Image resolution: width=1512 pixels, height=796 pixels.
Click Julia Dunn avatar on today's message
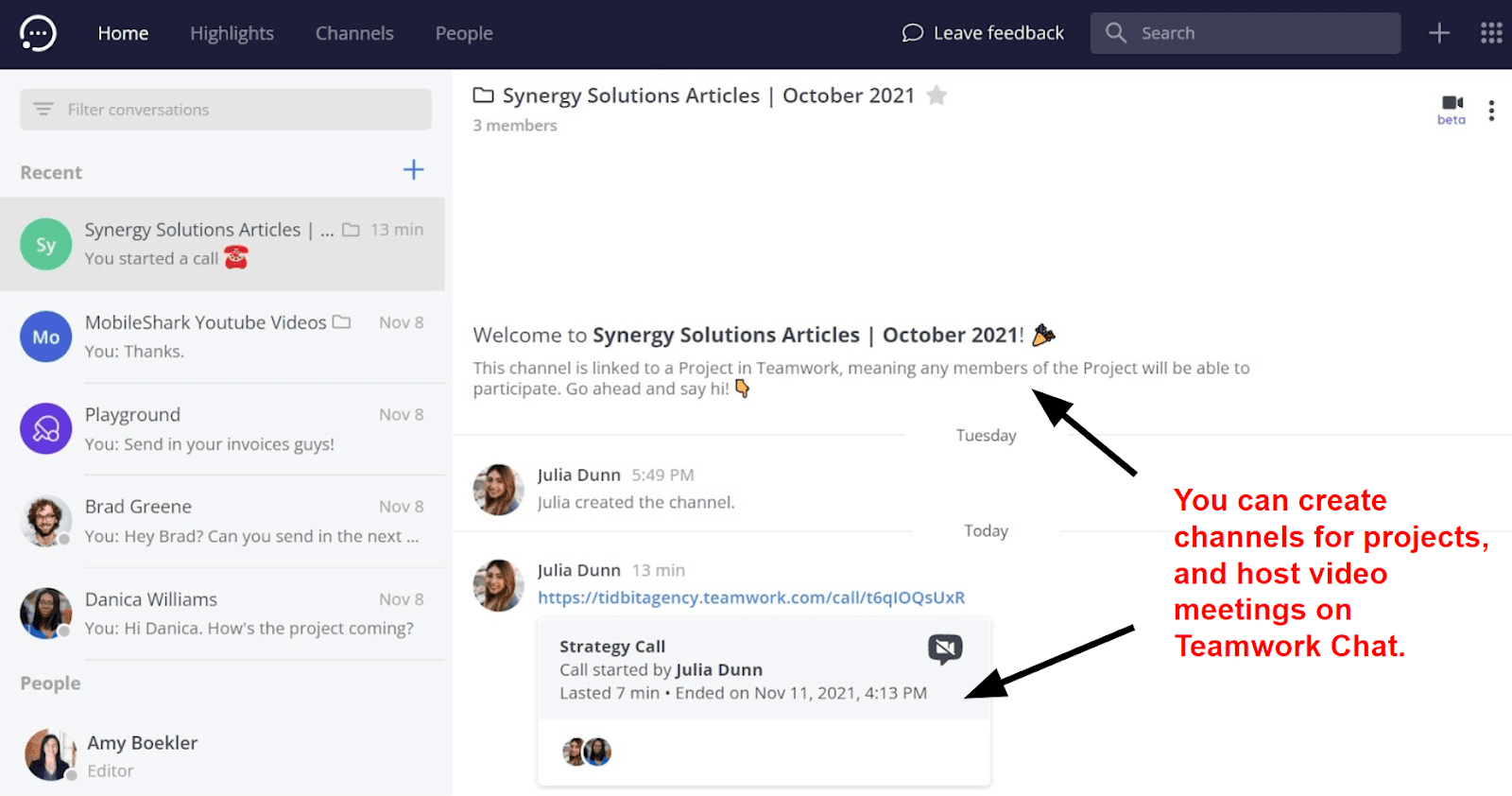coord(498,585)
